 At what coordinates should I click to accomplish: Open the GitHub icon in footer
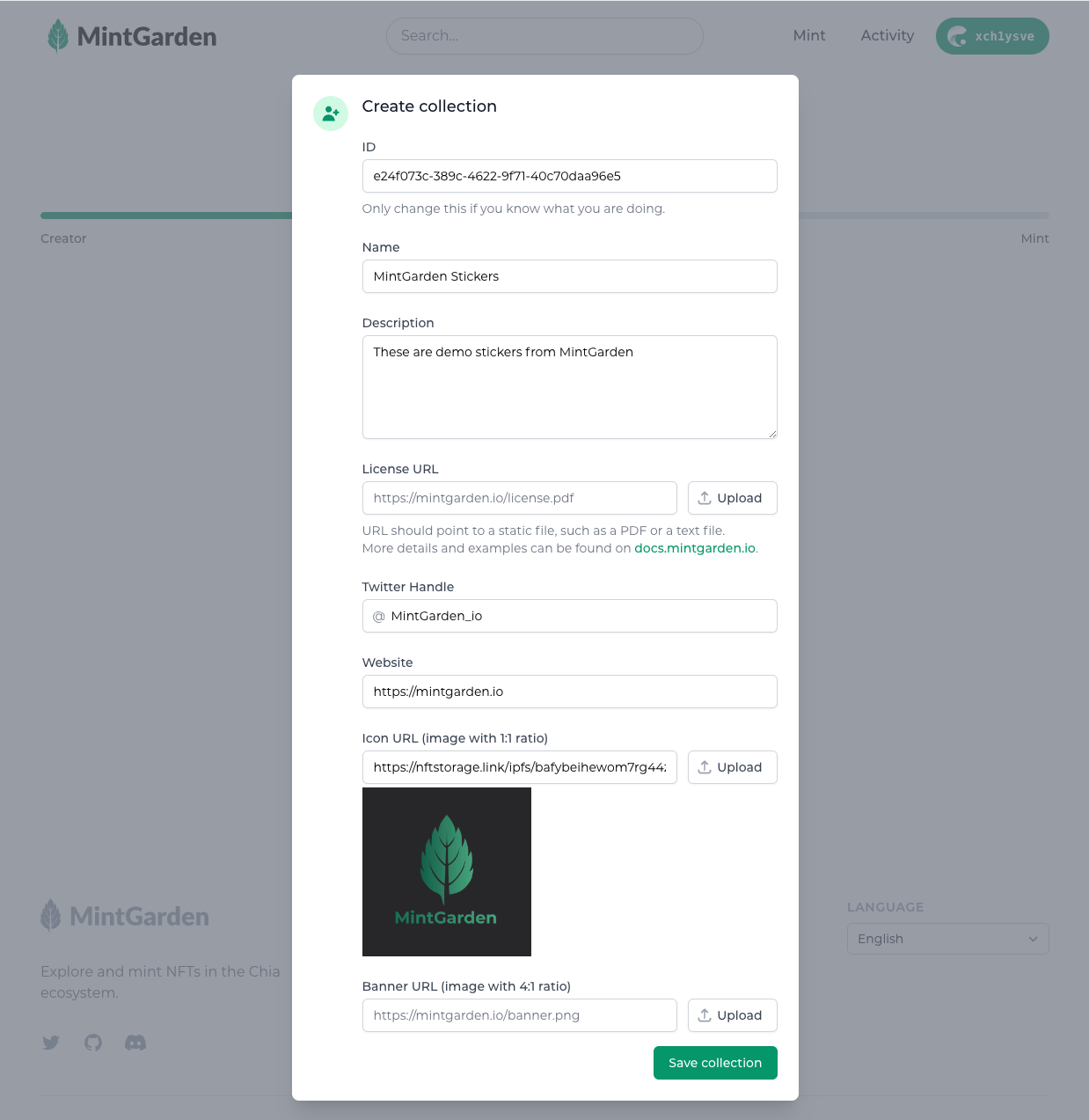pyautogui.click(x=93, y=1043)
